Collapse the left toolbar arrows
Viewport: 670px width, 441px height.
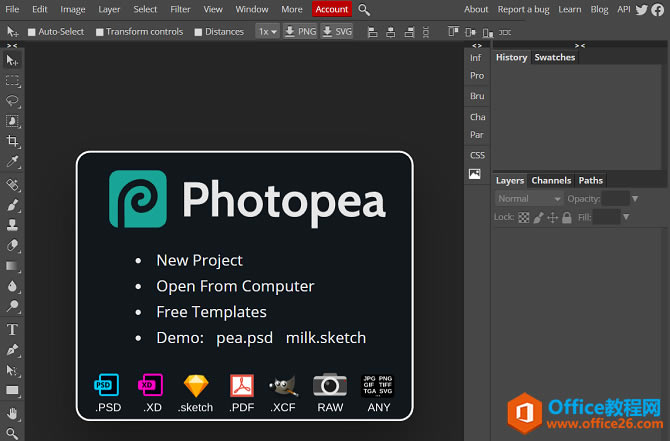click(x=12, y=45)
